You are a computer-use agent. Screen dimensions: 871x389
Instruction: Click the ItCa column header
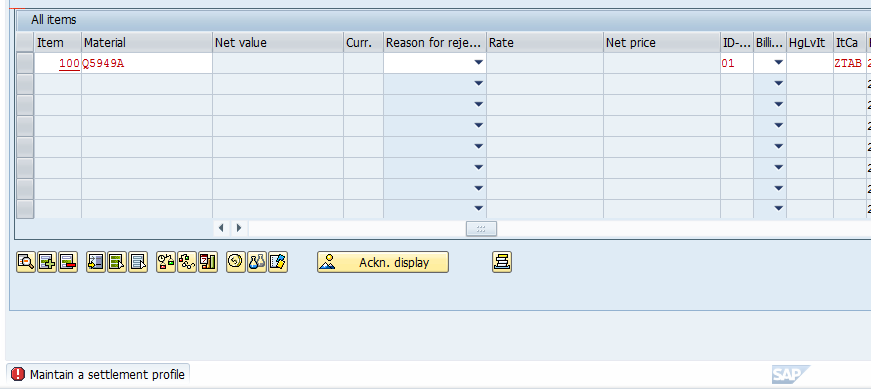pos(850,42)
